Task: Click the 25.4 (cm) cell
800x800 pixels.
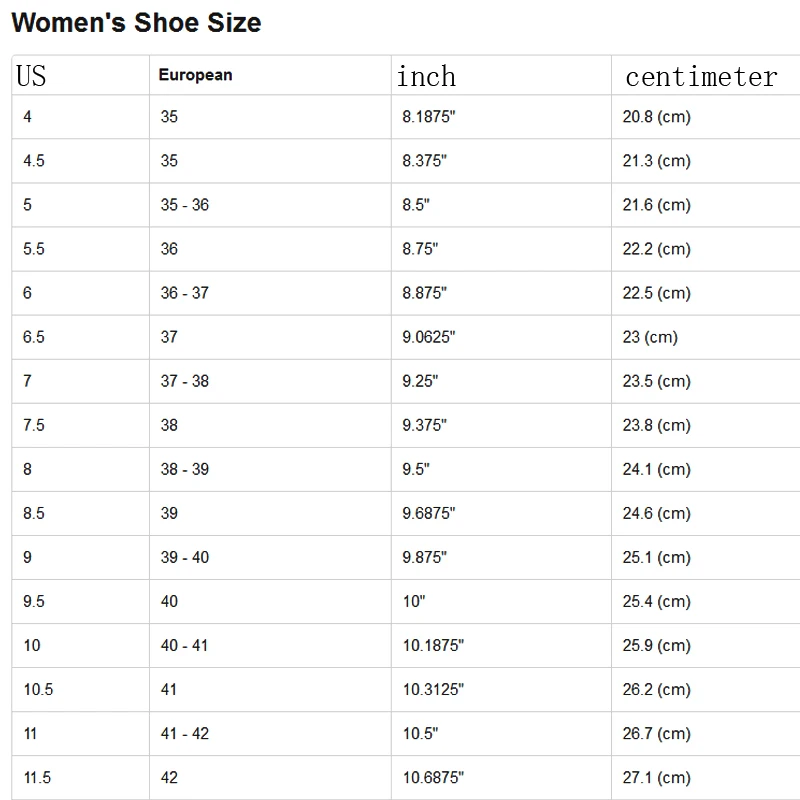Action: tap(656, 601)
